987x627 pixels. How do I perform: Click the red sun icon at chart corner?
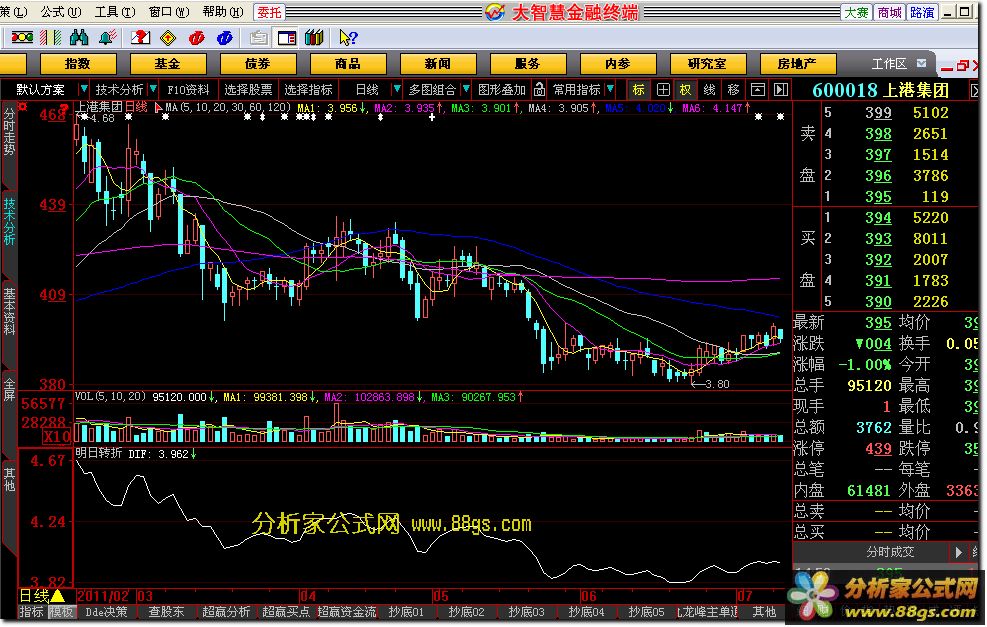(23, 106)
